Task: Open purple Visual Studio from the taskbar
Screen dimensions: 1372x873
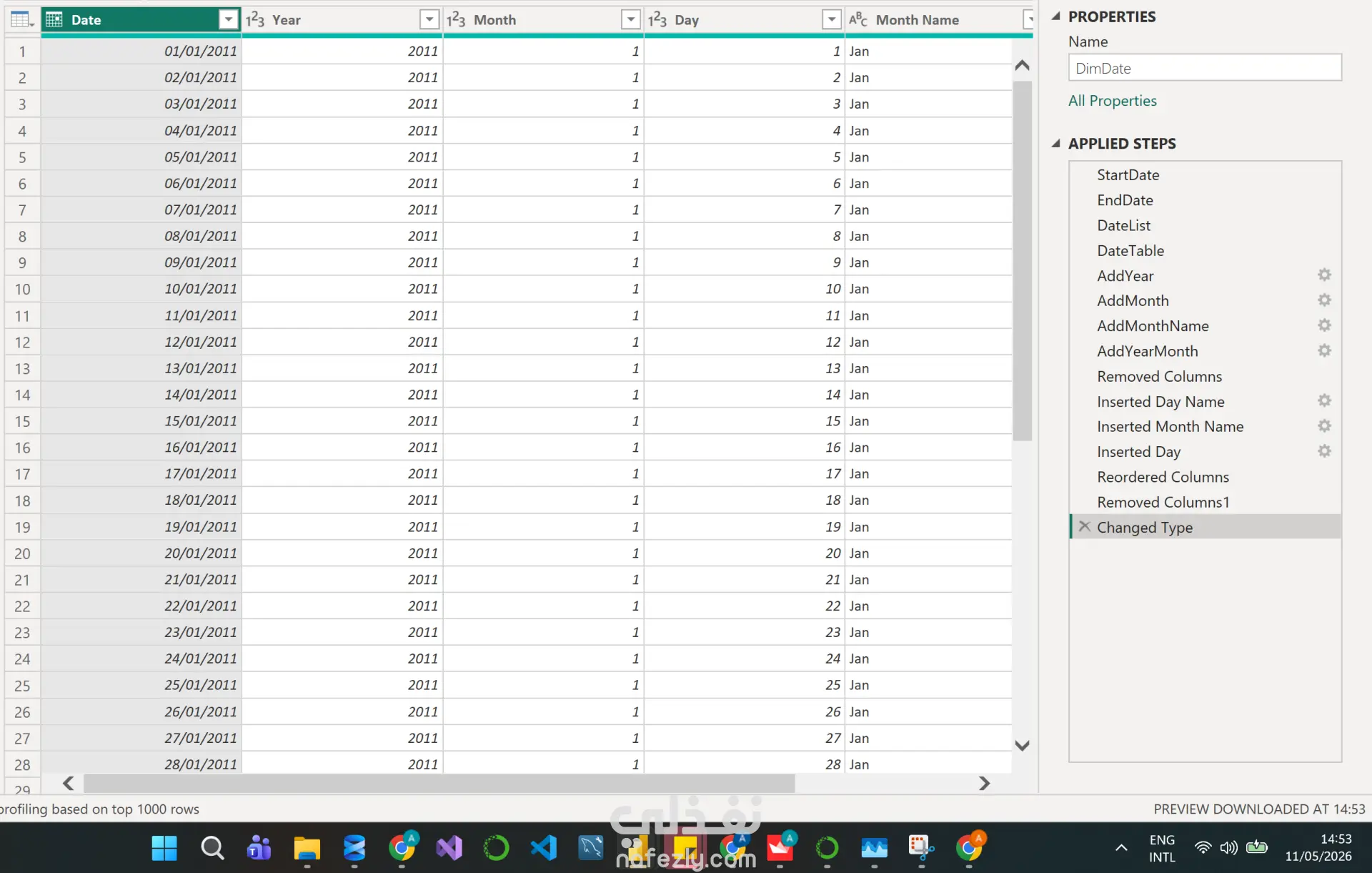Action: (x=449, y=848)
